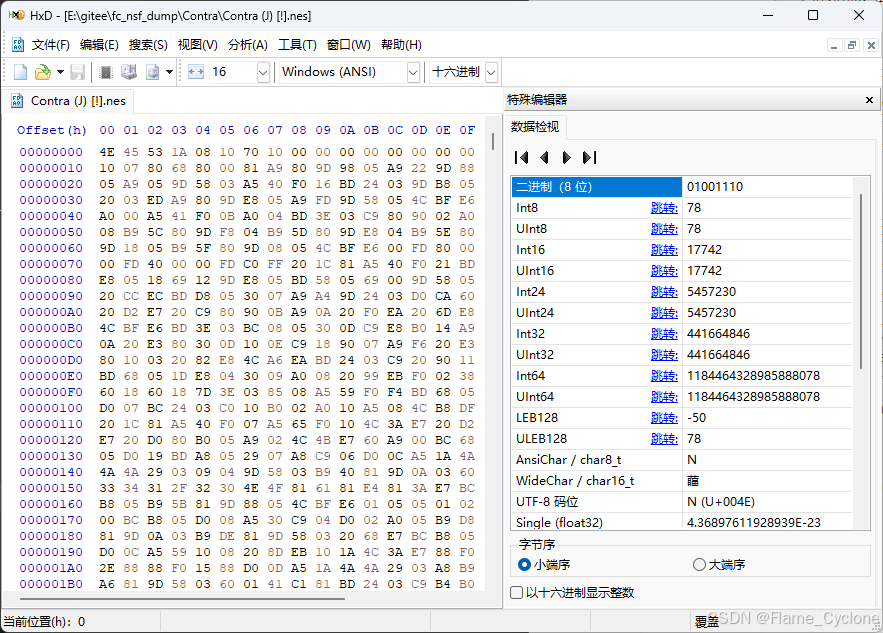Open the 编辑(E) menu
Viewport: 883px width, 633px height.
(99, 45)
